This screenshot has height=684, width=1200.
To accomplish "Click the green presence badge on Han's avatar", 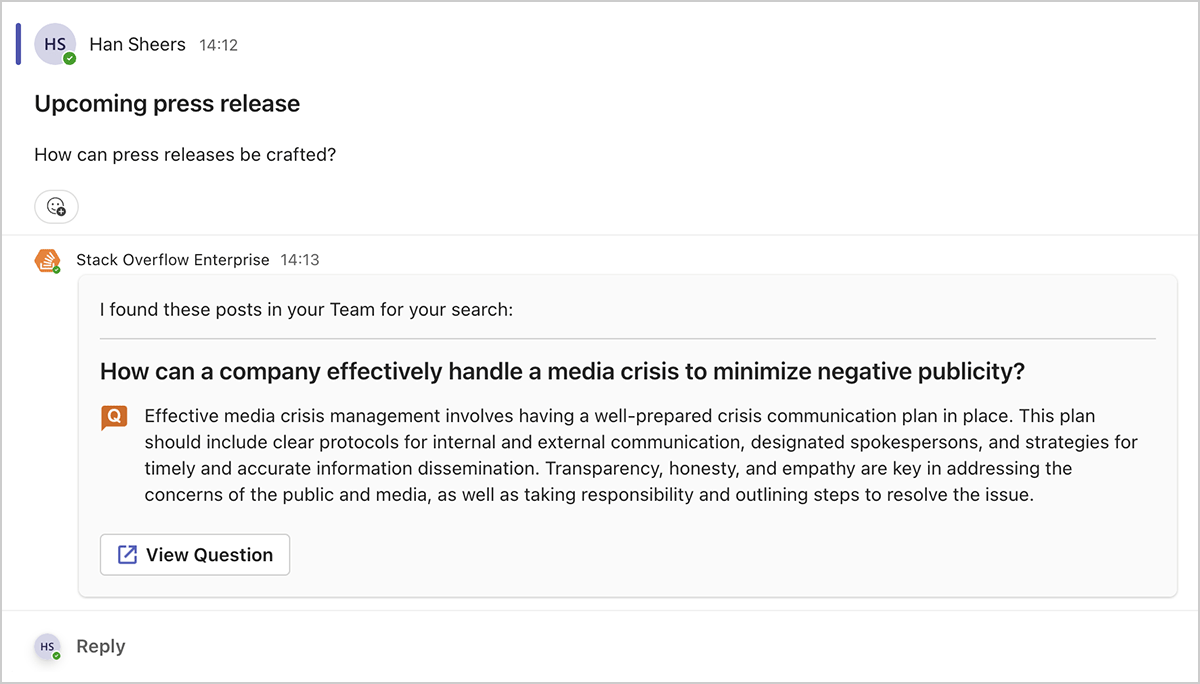I will [70, 59].
